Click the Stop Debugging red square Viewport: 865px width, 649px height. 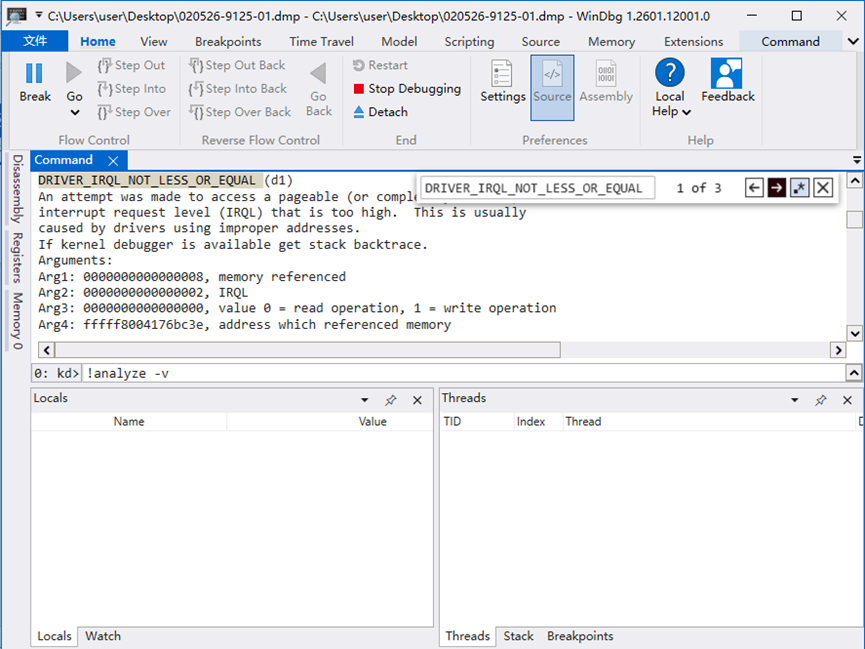pos(359,89)
